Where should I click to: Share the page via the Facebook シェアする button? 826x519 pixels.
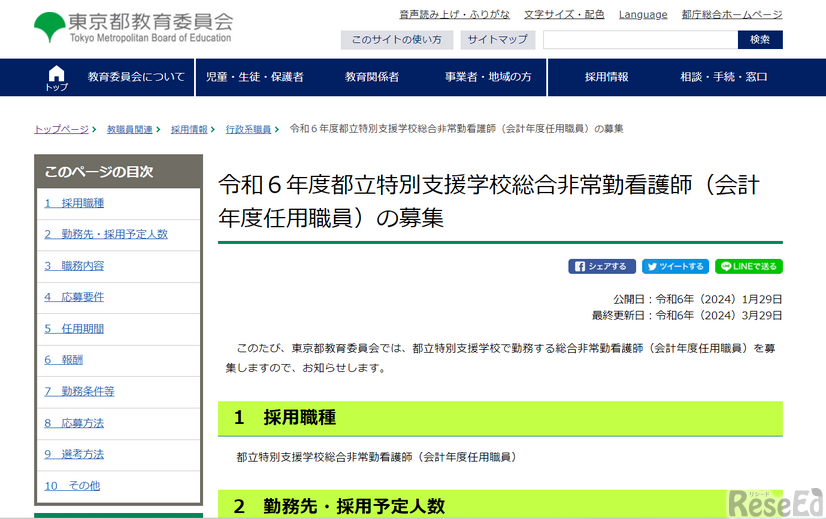click(x=602, y=267)
